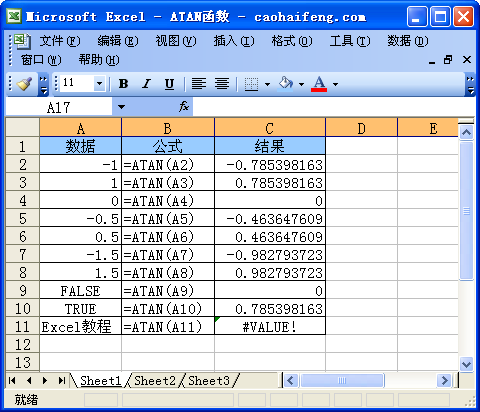Open the 插入(I) menu
The width and height of the screenshot is (480, 412).
click(234, 41)
